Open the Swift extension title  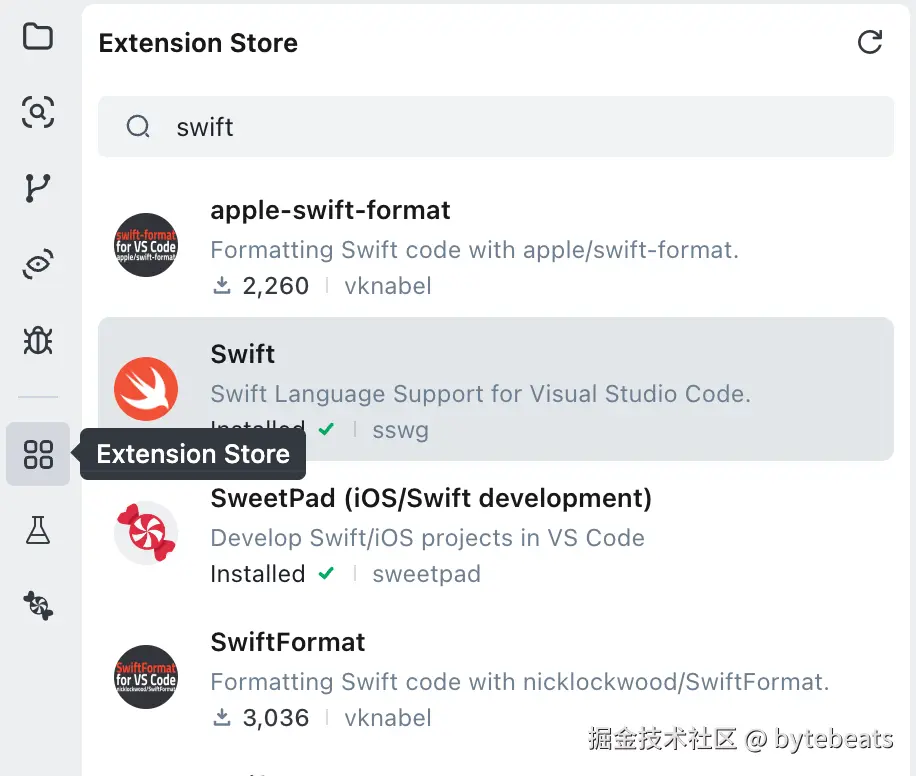point(242,354)
